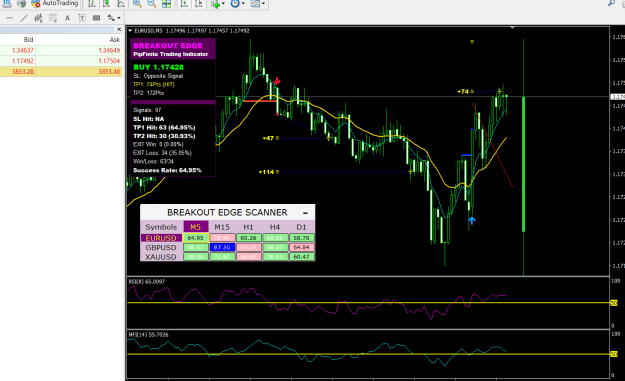625x381 pixels.
Task: Select the D1 timeframe in scanner
Action: (301, 227)
